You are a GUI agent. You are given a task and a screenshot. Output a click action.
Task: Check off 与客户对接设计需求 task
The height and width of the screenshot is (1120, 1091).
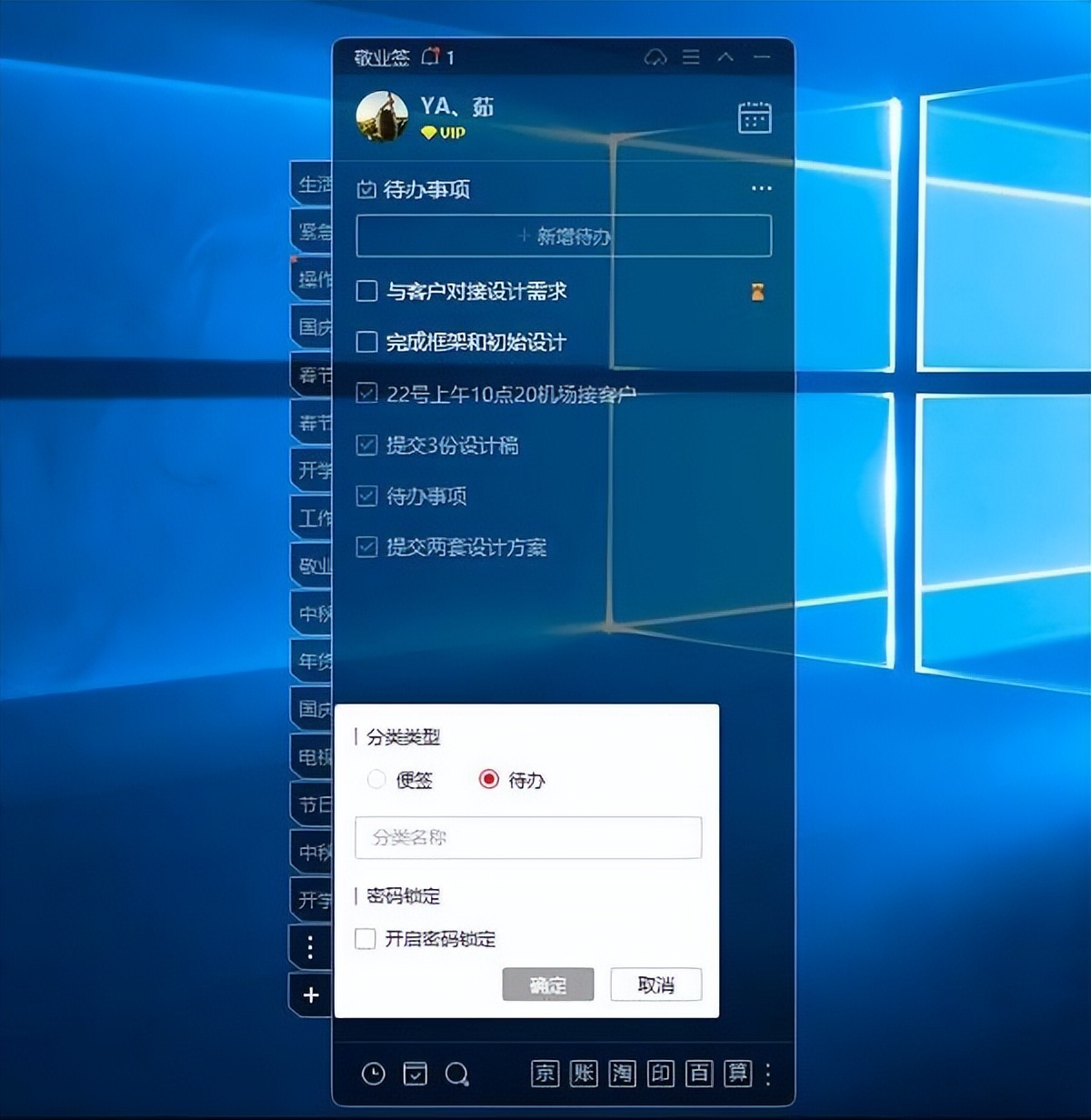[366, 291]
